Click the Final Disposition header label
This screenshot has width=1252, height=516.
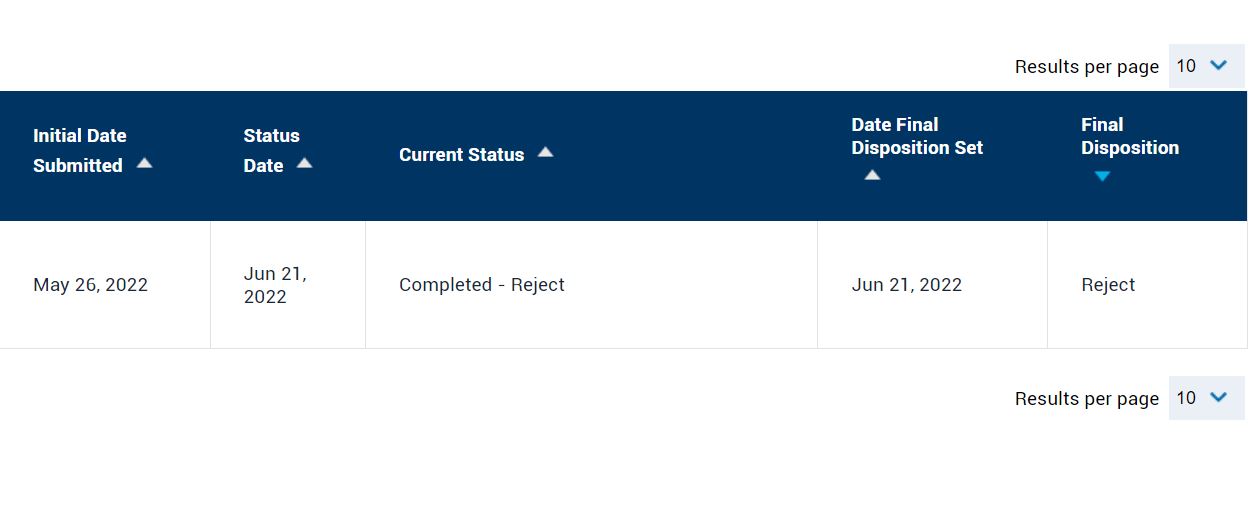click(x=1130, y=136)
